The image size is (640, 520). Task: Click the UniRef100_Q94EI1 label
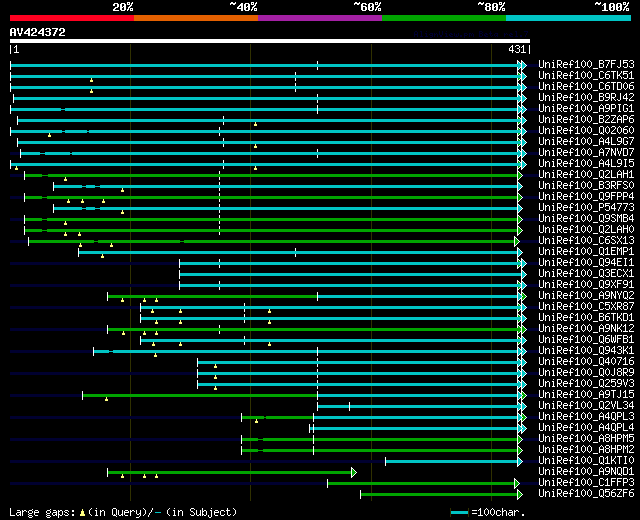[586, 263]
